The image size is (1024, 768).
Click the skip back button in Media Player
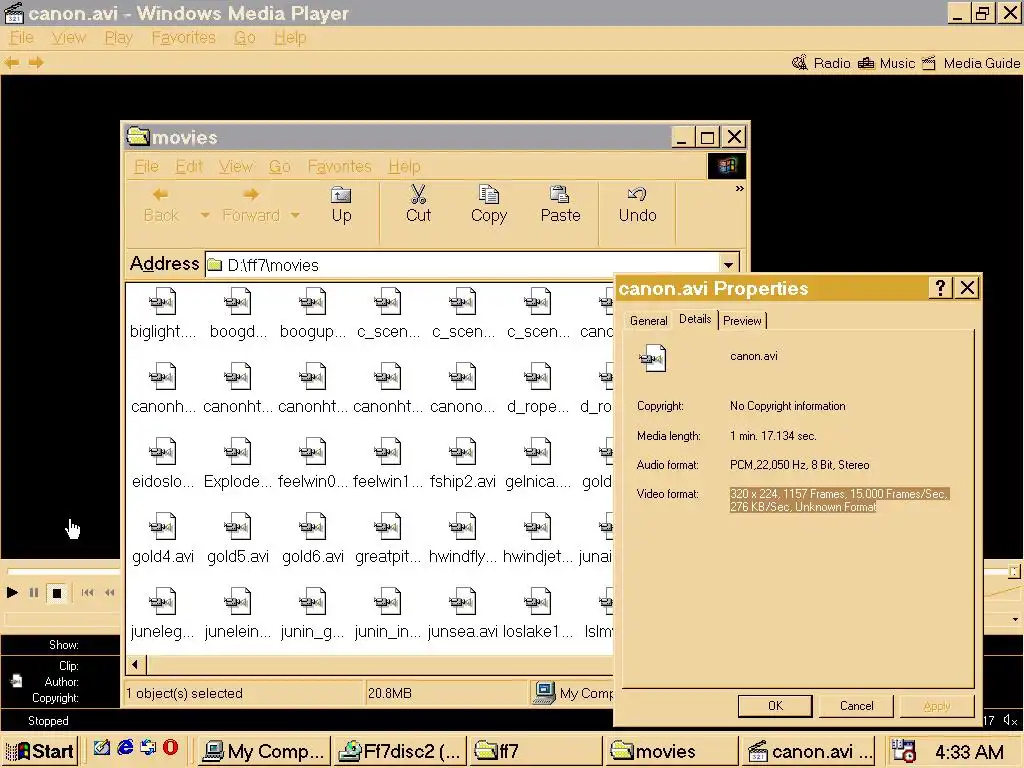point(88,593)
